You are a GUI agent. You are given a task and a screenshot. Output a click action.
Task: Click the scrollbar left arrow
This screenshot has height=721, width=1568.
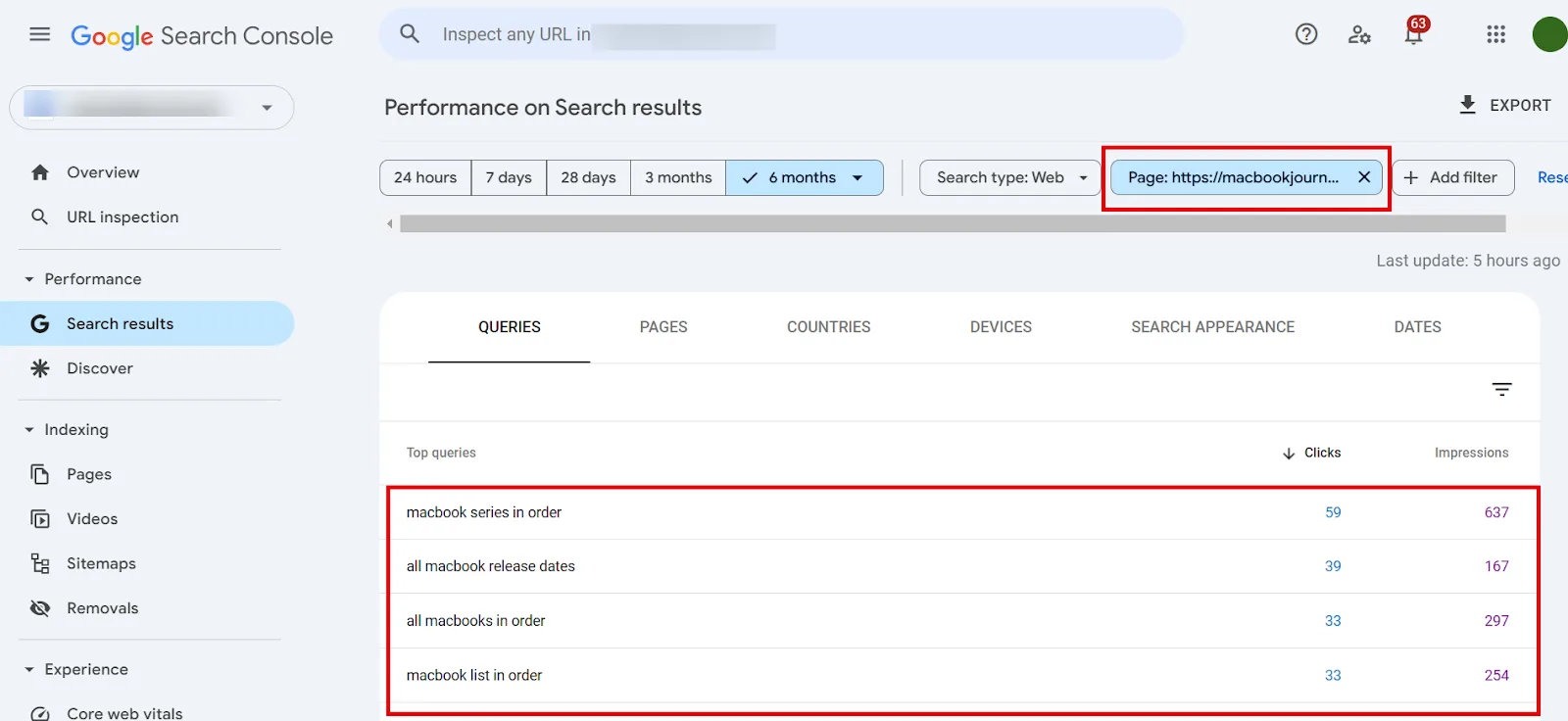pos(390,224)
